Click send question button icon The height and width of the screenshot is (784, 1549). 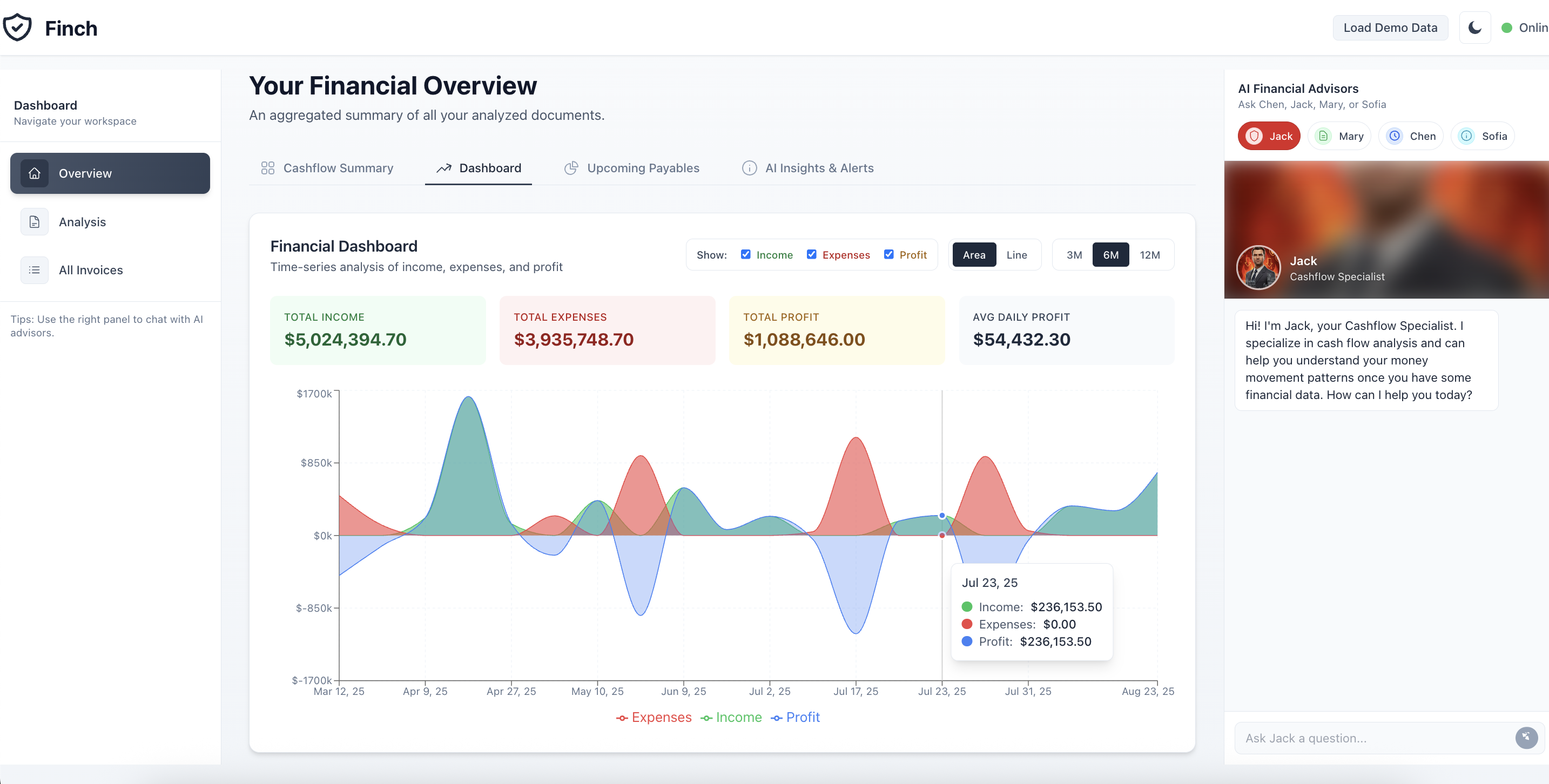[x=1526, y=737]
